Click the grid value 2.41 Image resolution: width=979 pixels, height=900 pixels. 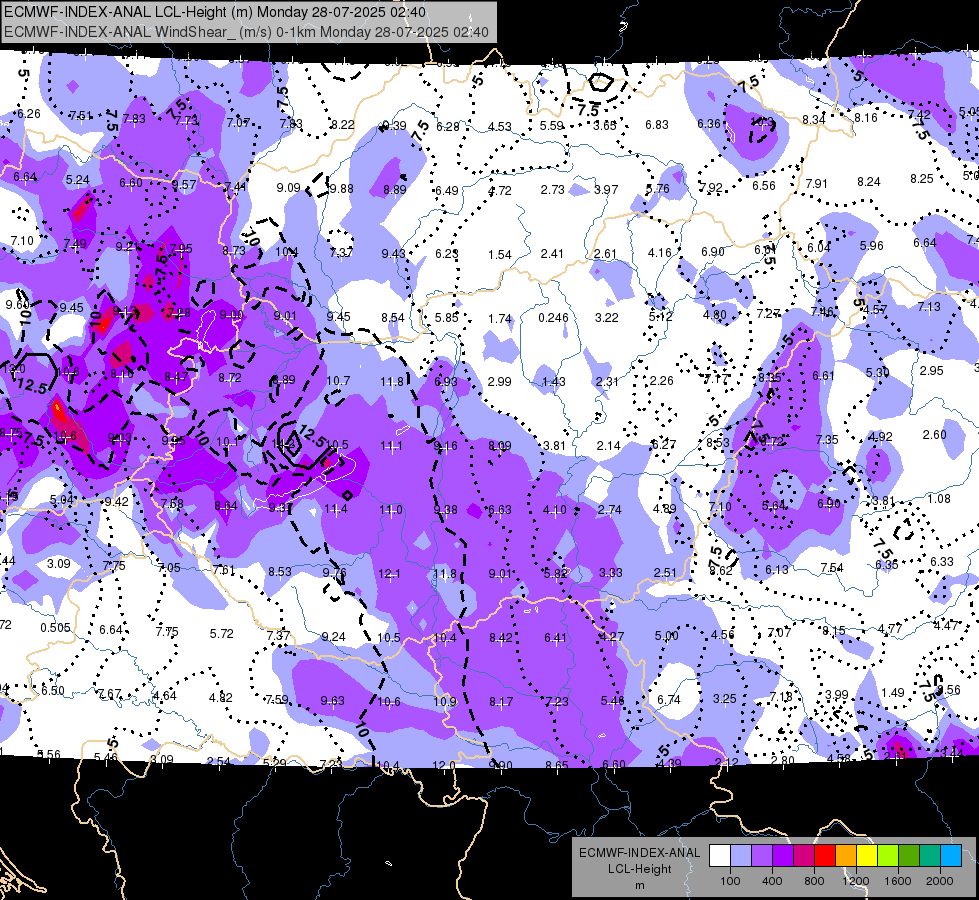click(552, 254)
